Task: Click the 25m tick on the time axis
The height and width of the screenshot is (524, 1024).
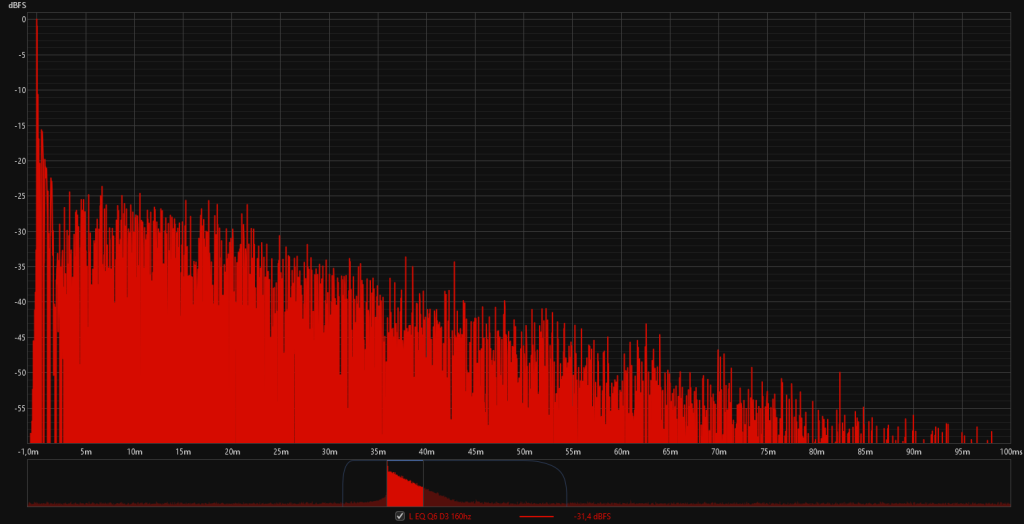Action: (x=281, y=452)
